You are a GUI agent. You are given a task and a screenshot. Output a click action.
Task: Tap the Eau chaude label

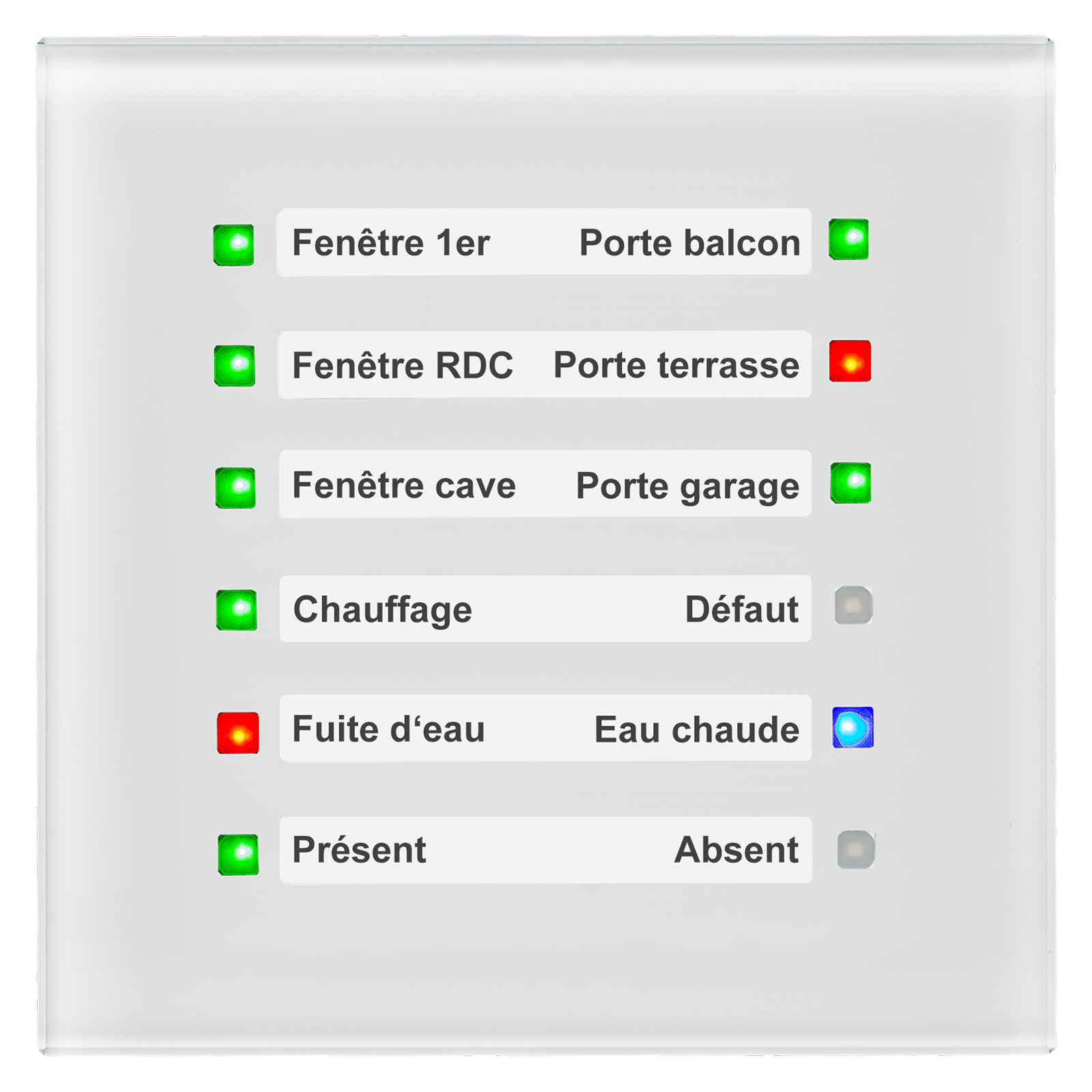tap(696, 730)
